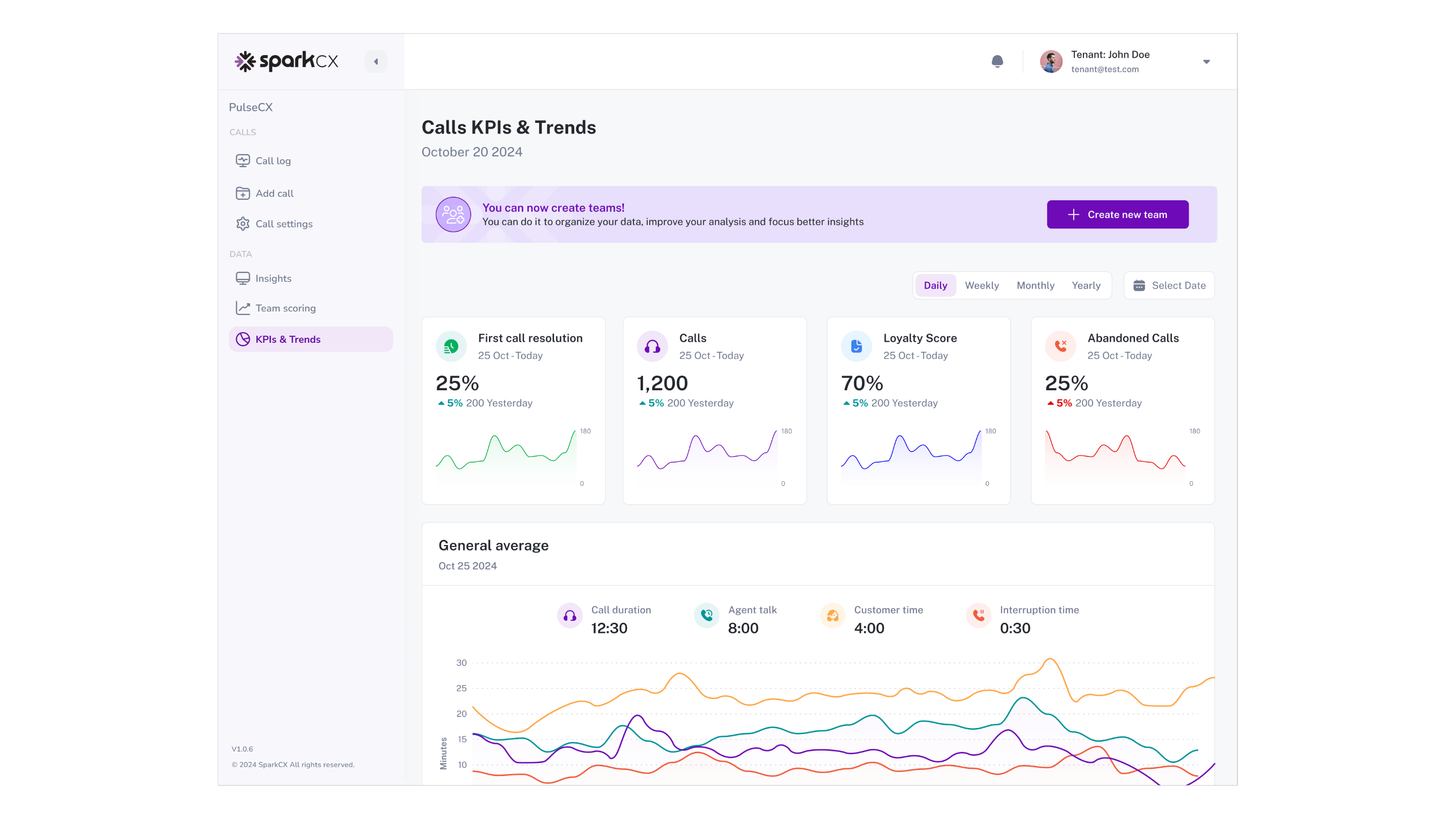Switch to the Weekly view
1456x819 pixels.
982,286
